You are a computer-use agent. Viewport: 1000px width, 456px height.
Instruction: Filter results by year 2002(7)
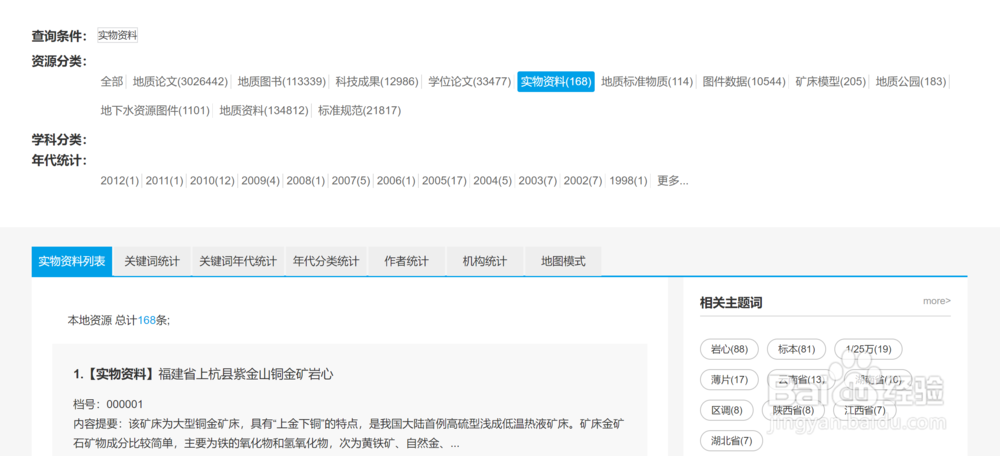(x=583, y=180)
